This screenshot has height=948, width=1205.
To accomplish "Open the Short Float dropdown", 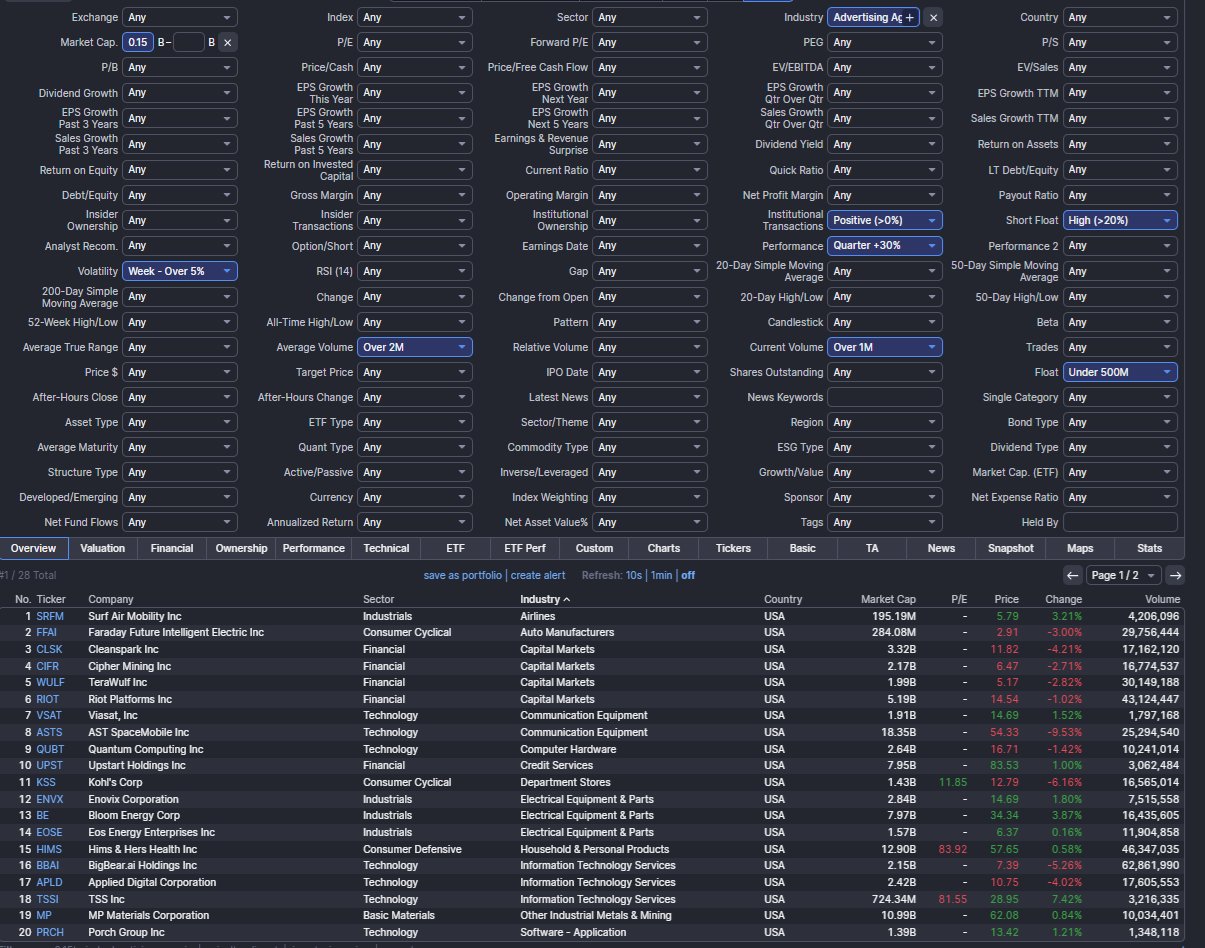I will click(1120, 220).
